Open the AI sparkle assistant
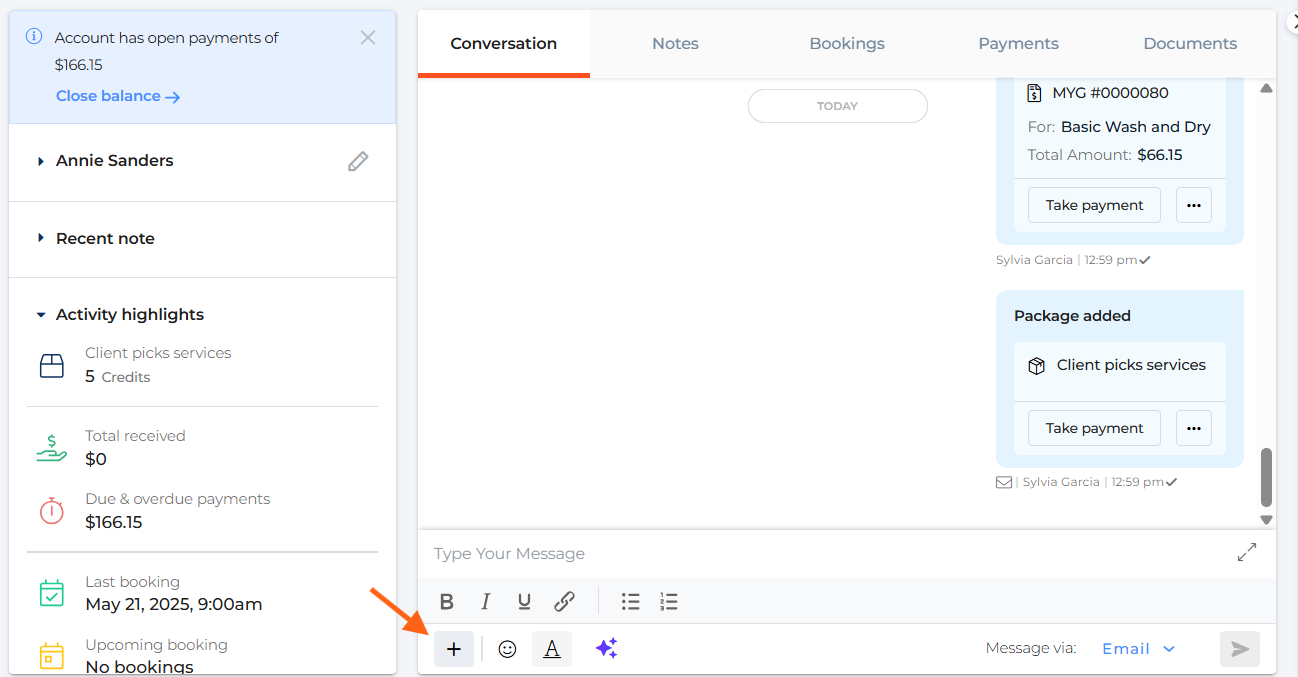1298x677 pixels. 606,649
